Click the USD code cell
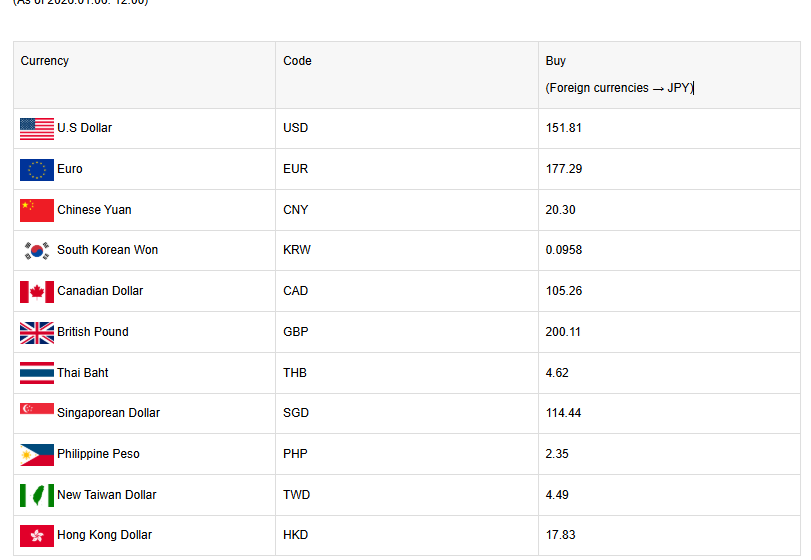The height and width of the screenshot is (560, 811). coord(295,128)
